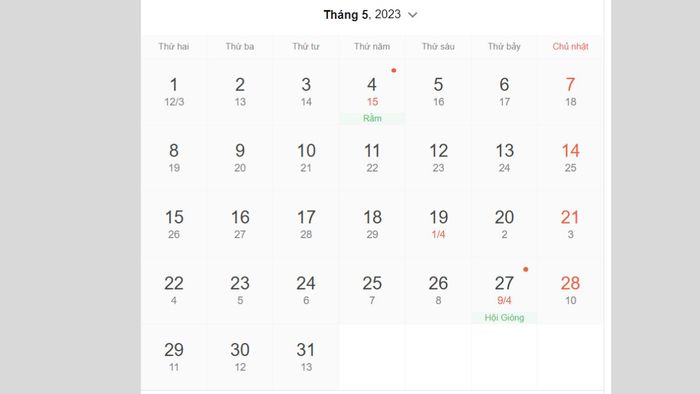Select May 16 in the calendar
The image size is (700, 394).
coord(240,225)
